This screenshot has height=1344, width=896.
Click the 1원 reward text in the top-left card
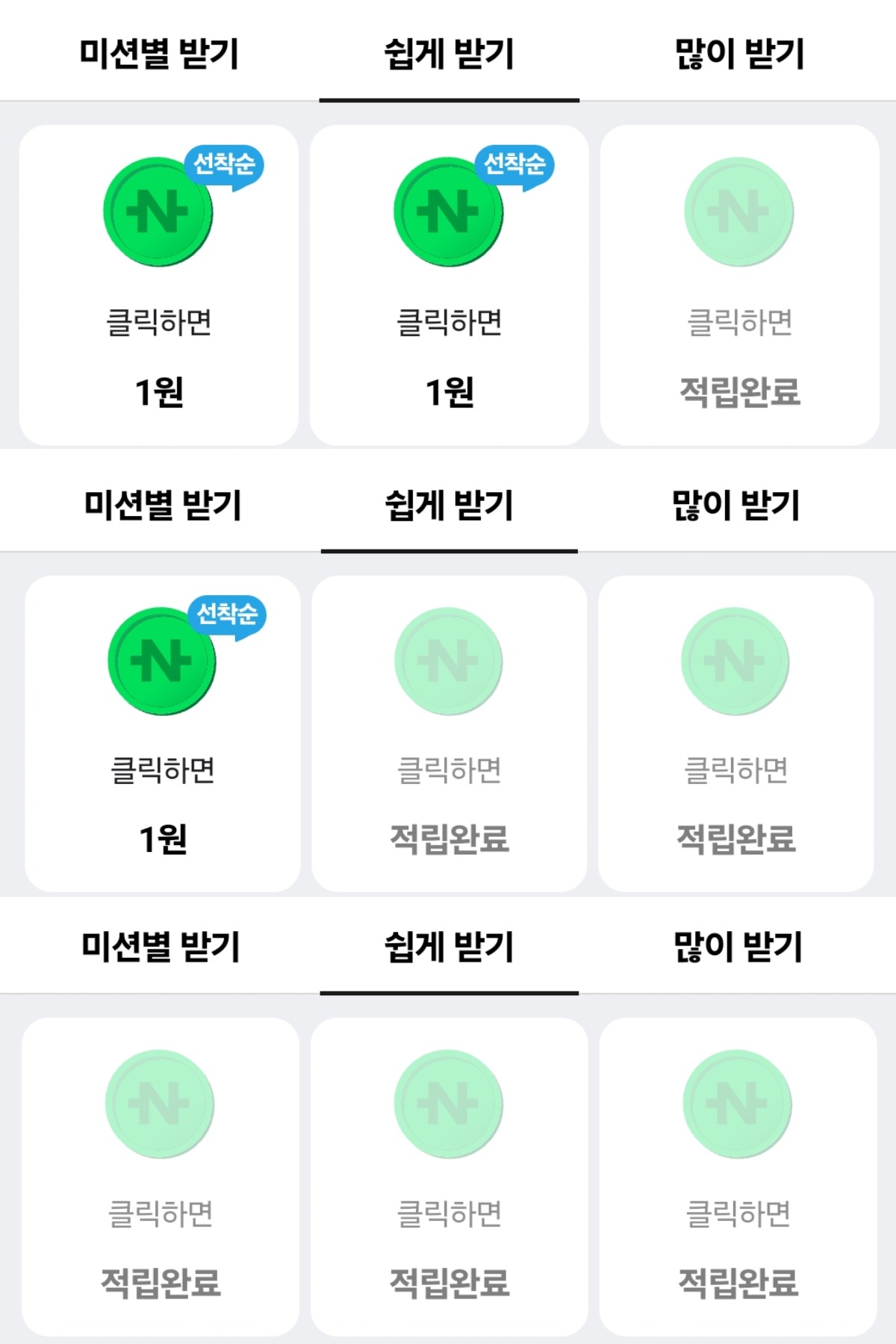pyautogui.click(x=159, y=392)
